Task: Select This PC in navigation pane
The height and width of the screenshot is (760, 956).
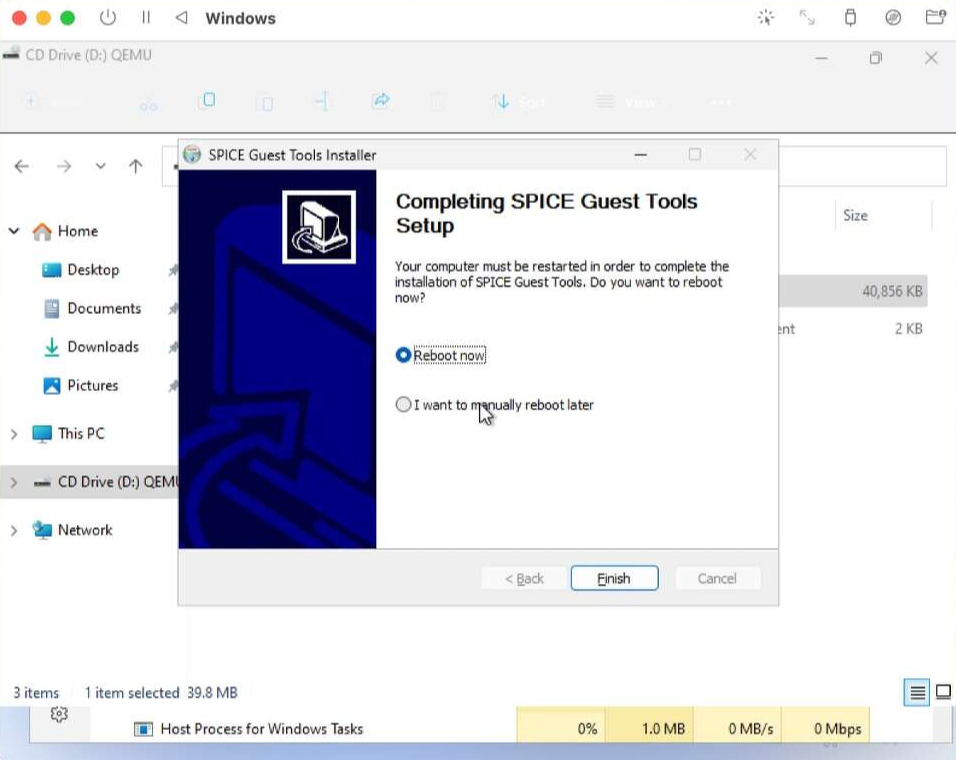Action: [x=68, y=433]
